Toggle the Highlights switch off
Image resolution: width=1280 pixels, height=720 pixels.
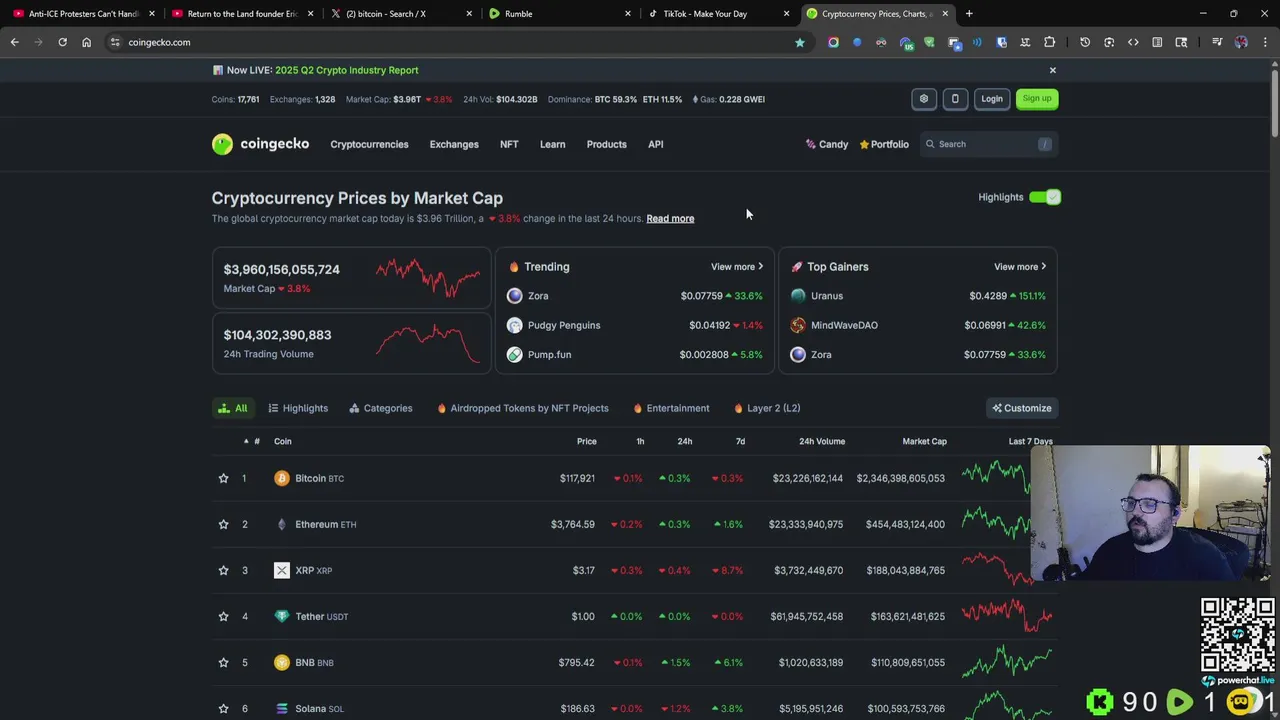1045,197
